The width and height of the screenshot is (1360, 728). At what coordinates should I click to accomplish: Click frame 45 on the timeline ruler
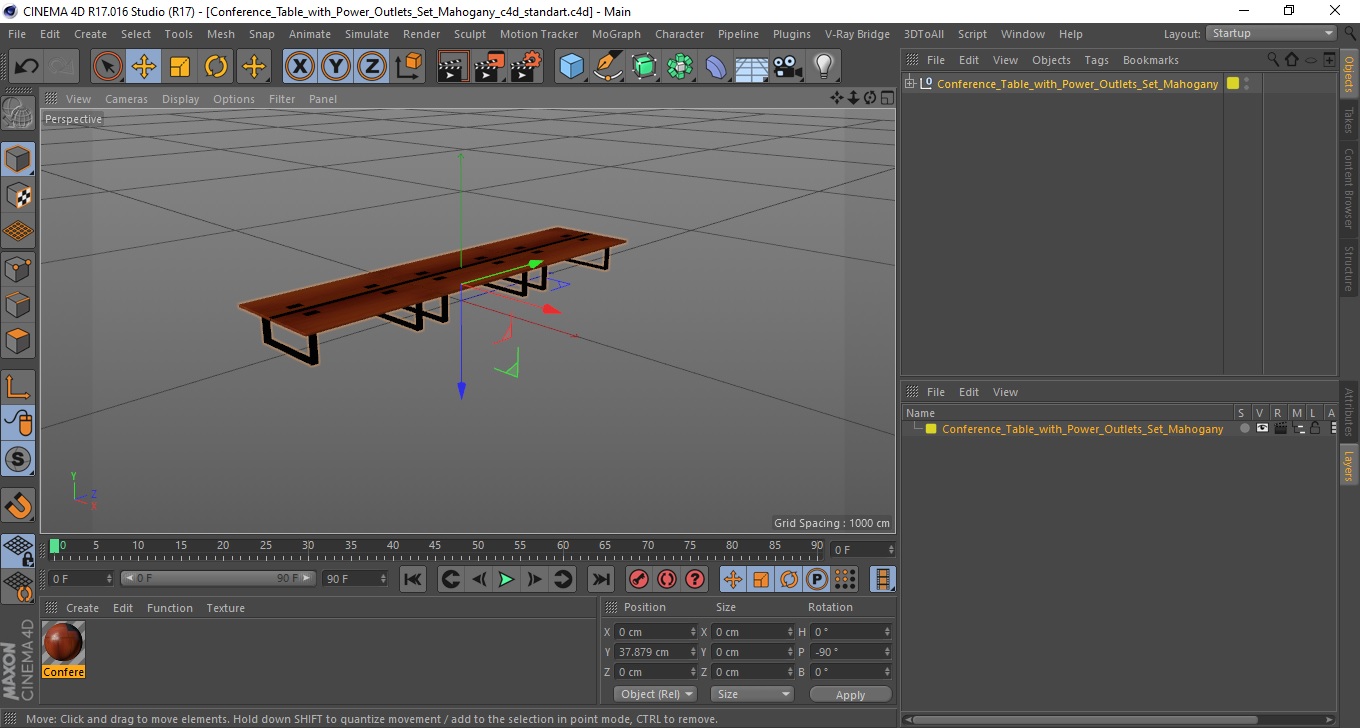(435, 546)
